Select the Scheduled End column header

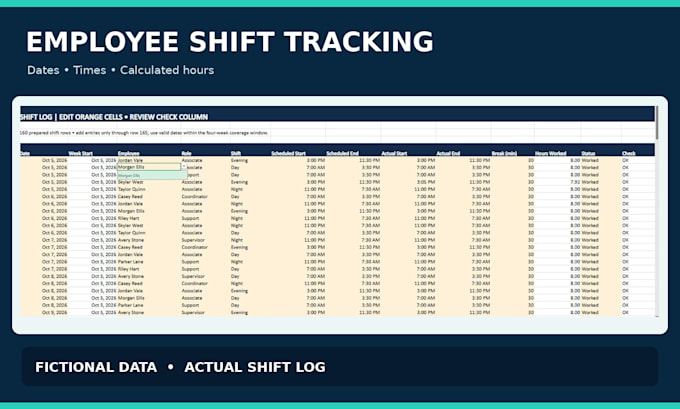(x=342, y=153)
